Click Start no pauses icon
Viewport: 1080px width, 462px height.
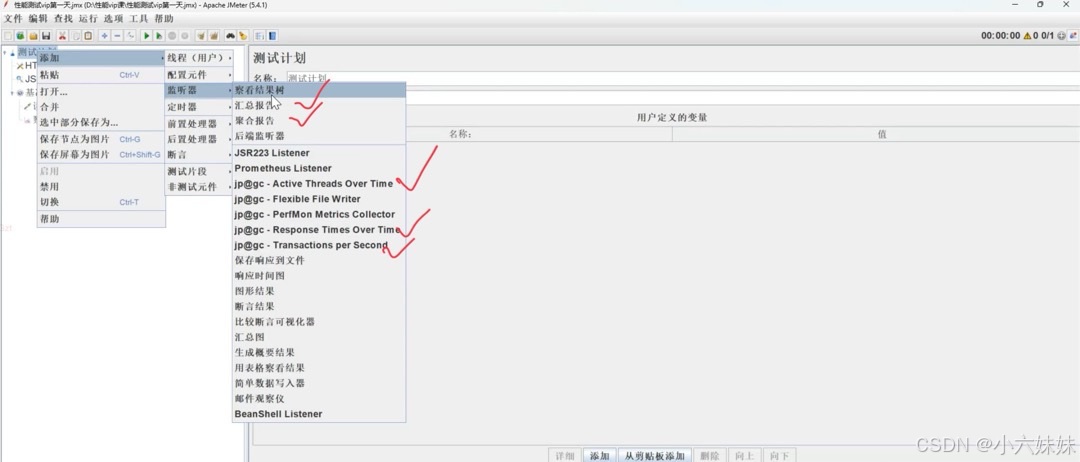pyautogui.click(x=159, y=35)
